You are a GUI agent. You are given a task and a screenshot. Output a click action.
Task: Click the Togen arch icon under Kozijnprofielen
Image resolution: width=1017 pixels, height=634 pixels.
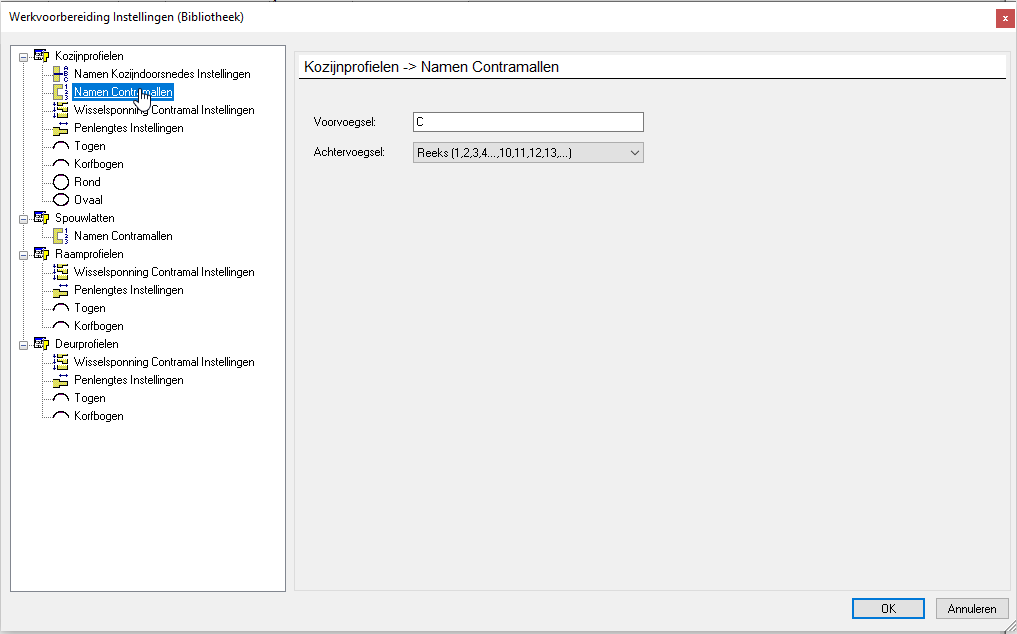pyautogui.click(x=60, y=145)
